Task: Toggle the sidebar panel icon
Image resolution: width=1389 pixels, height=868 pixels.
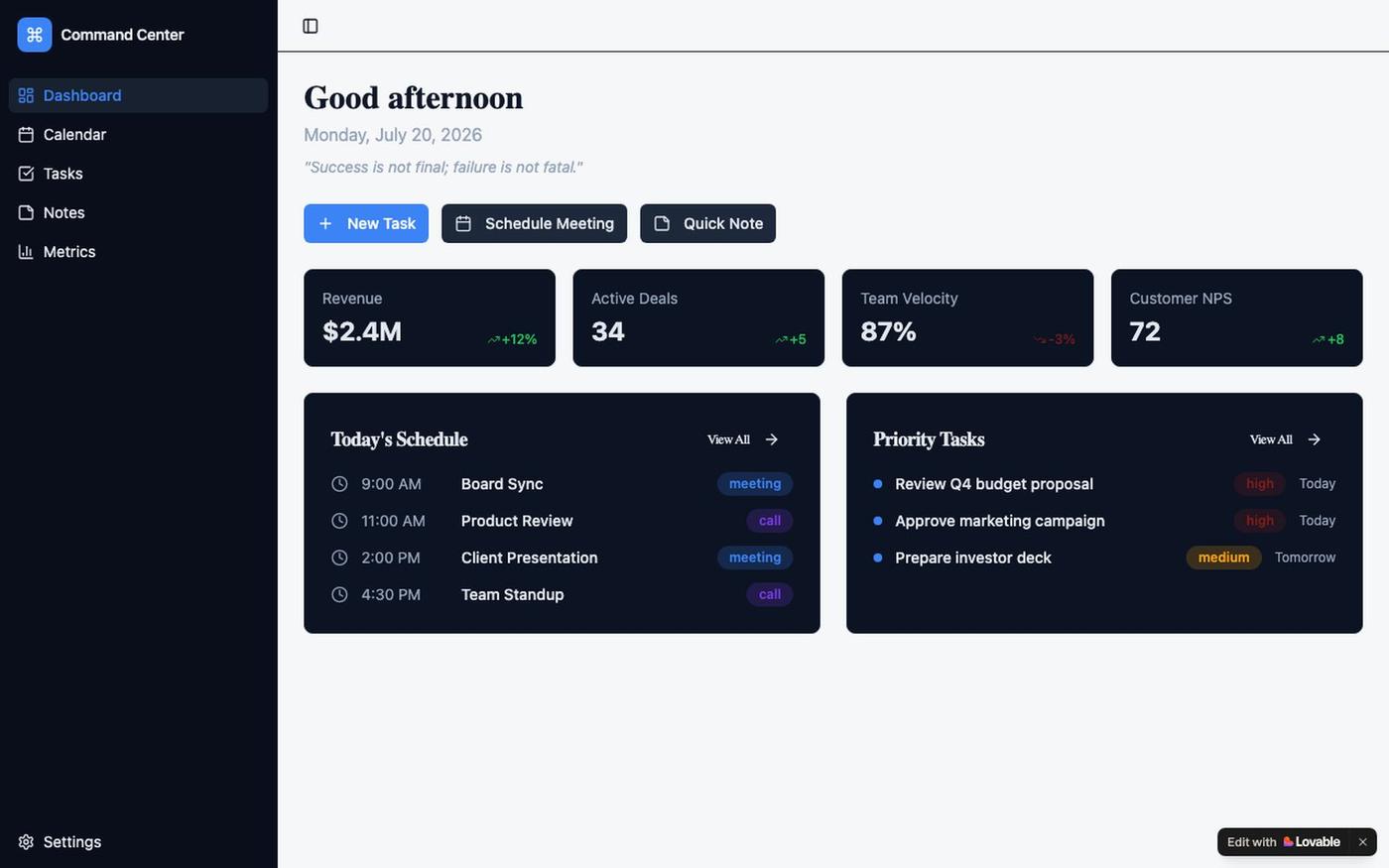Action: click(311, 26)
